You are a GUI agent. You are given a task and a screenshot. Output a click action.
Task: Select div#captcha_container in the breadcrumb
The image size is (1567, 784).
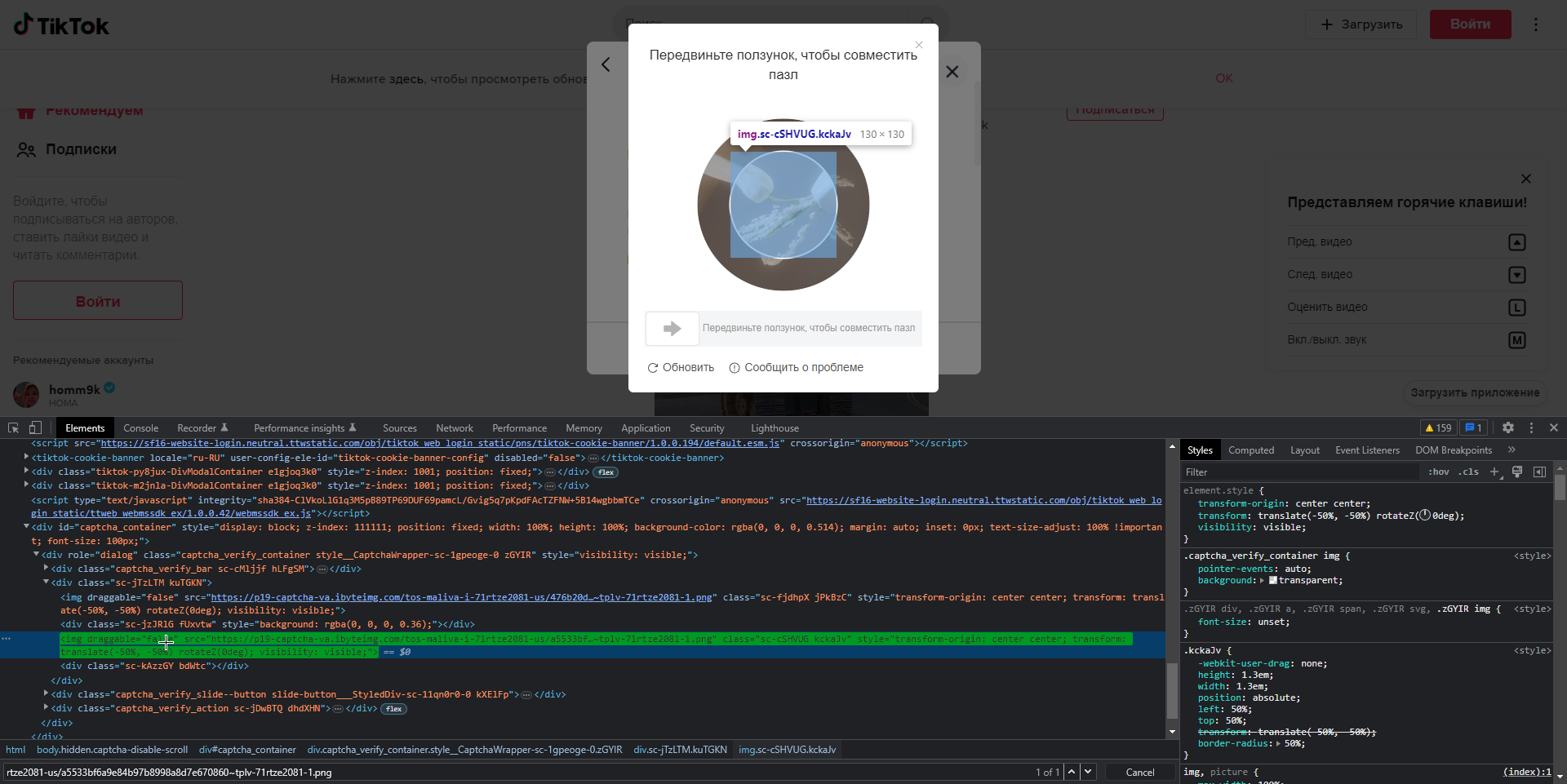pos(247,750)
